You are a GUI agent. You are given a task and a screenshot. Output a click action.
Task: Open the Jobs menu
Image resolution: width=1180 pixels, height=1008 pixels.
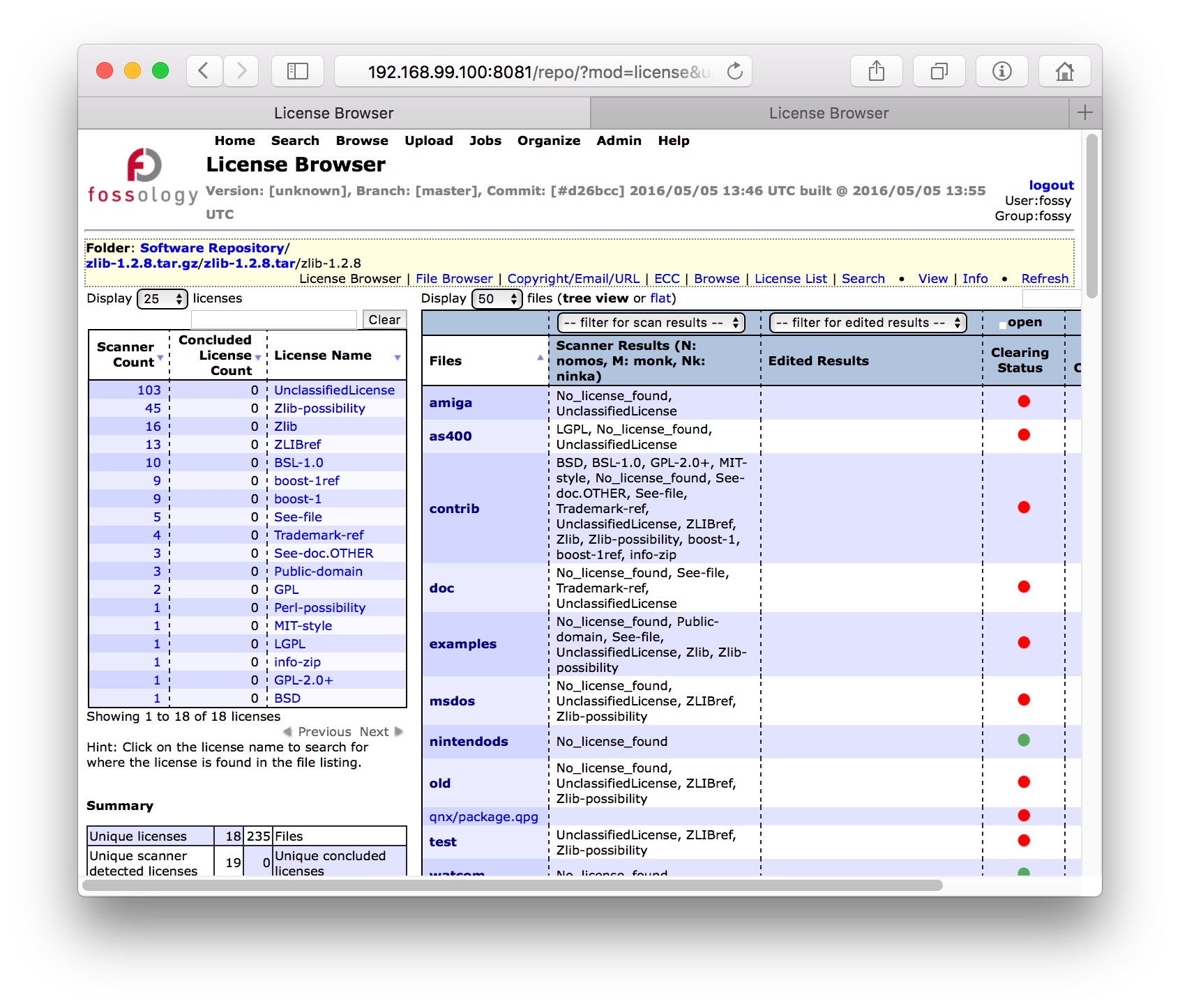click(x=485, y=140)
